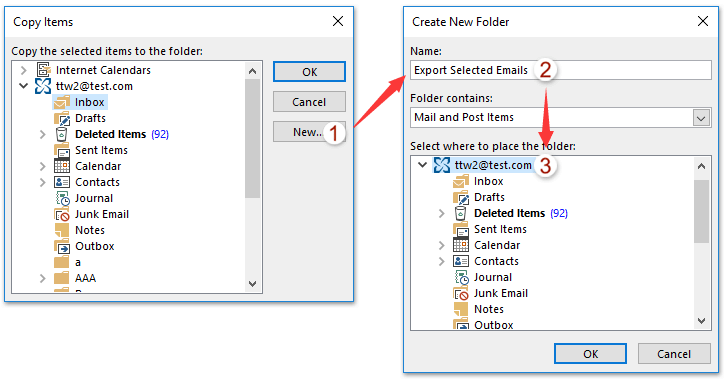This screenshot has width=726, height=381.
Task: Click OK in Copy Items dialog
Action: click(x=309, y=72)
